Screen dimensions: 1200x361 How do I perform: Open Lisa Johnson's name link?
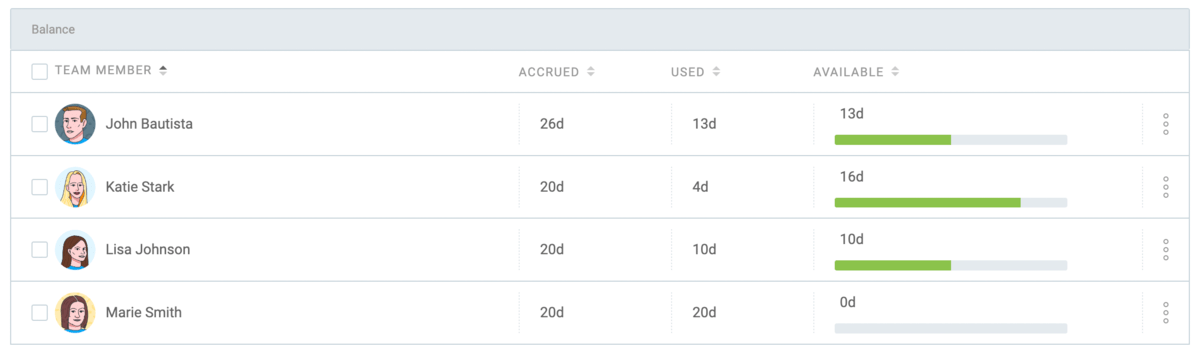tap(148, 250)
